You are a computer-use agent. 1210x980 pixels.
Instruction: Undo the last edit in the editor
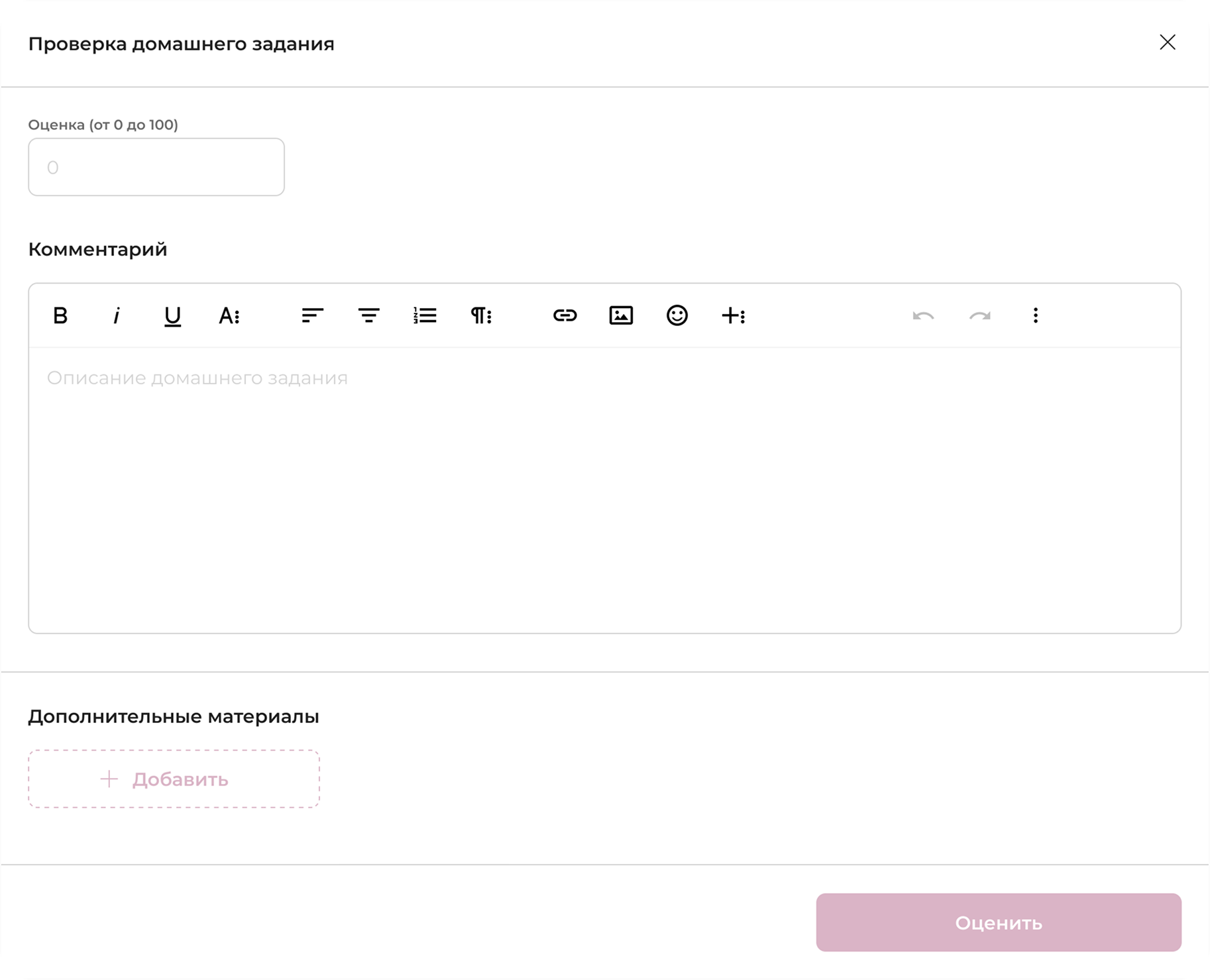[922, 316]
